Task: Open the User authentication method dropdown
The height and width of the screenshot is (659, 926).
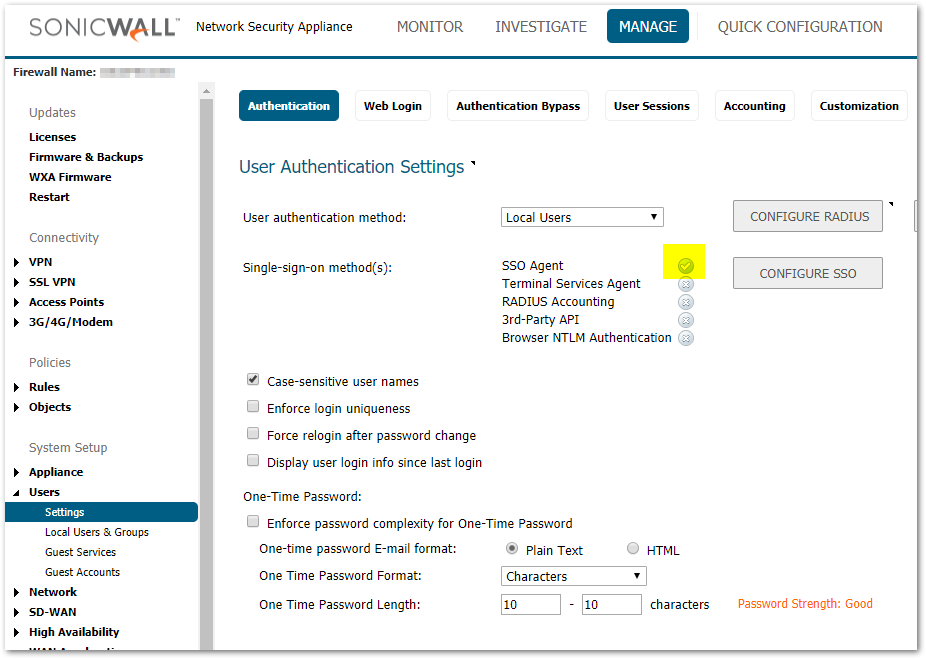Action: point(582,217)
